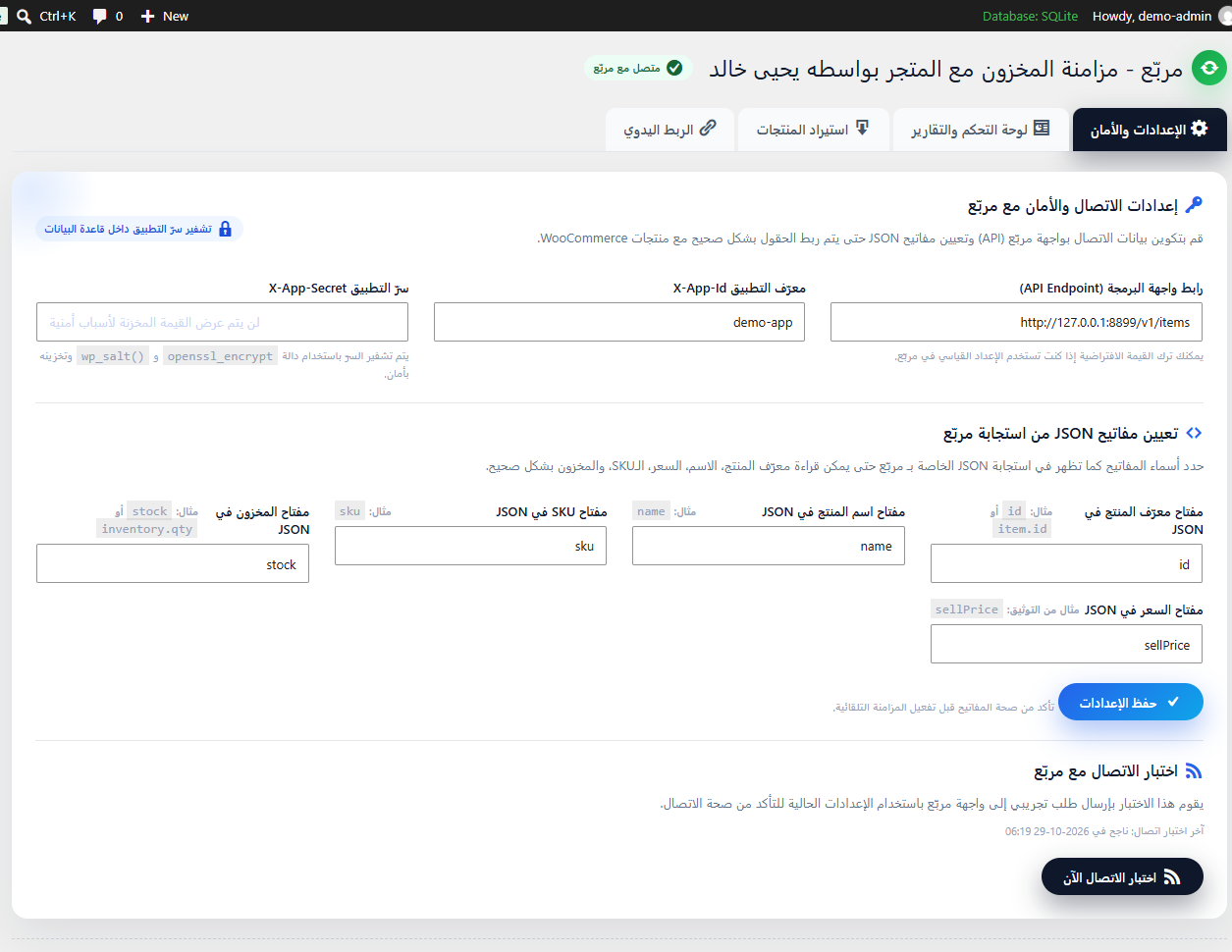Open الربط اليدوي tab
Image resolution: width=1232 pixels, height=952 pixels.
click(x=670, y=130)
